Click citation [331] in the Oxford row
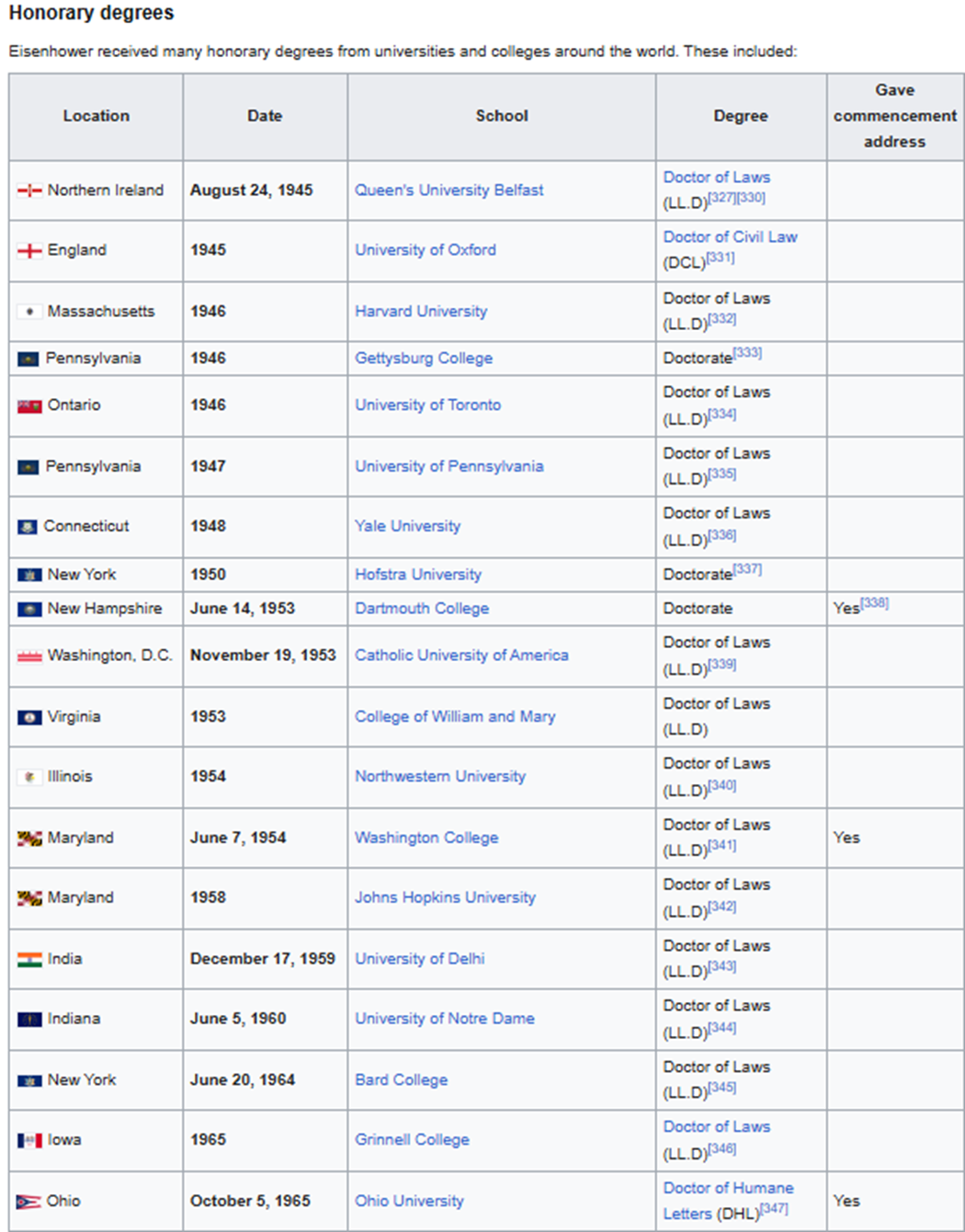The height and width of the screenshot is (1232, 965). [x=721, y=258]
